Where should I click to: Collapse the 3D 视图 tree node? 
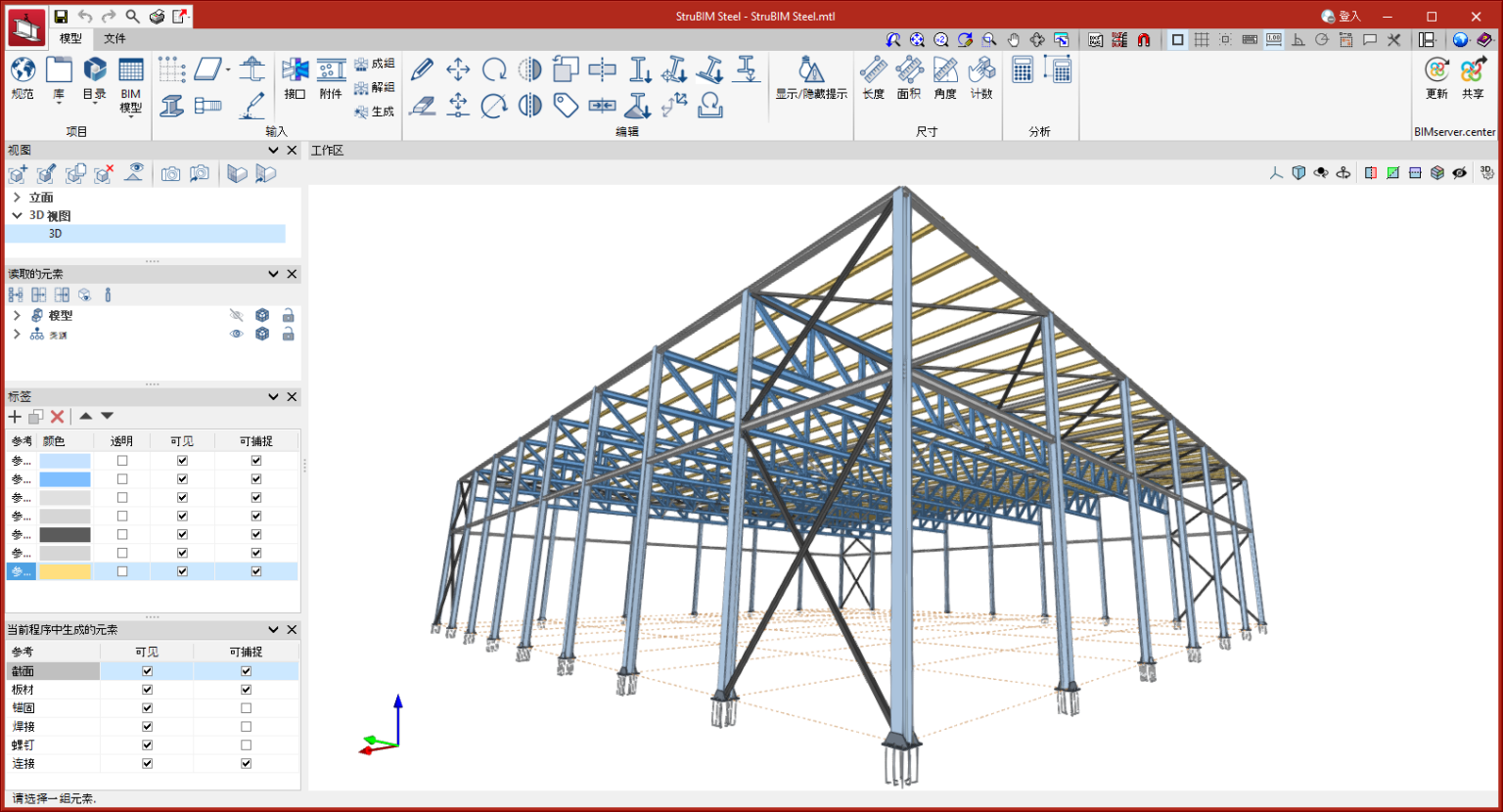tap(17, 215)
